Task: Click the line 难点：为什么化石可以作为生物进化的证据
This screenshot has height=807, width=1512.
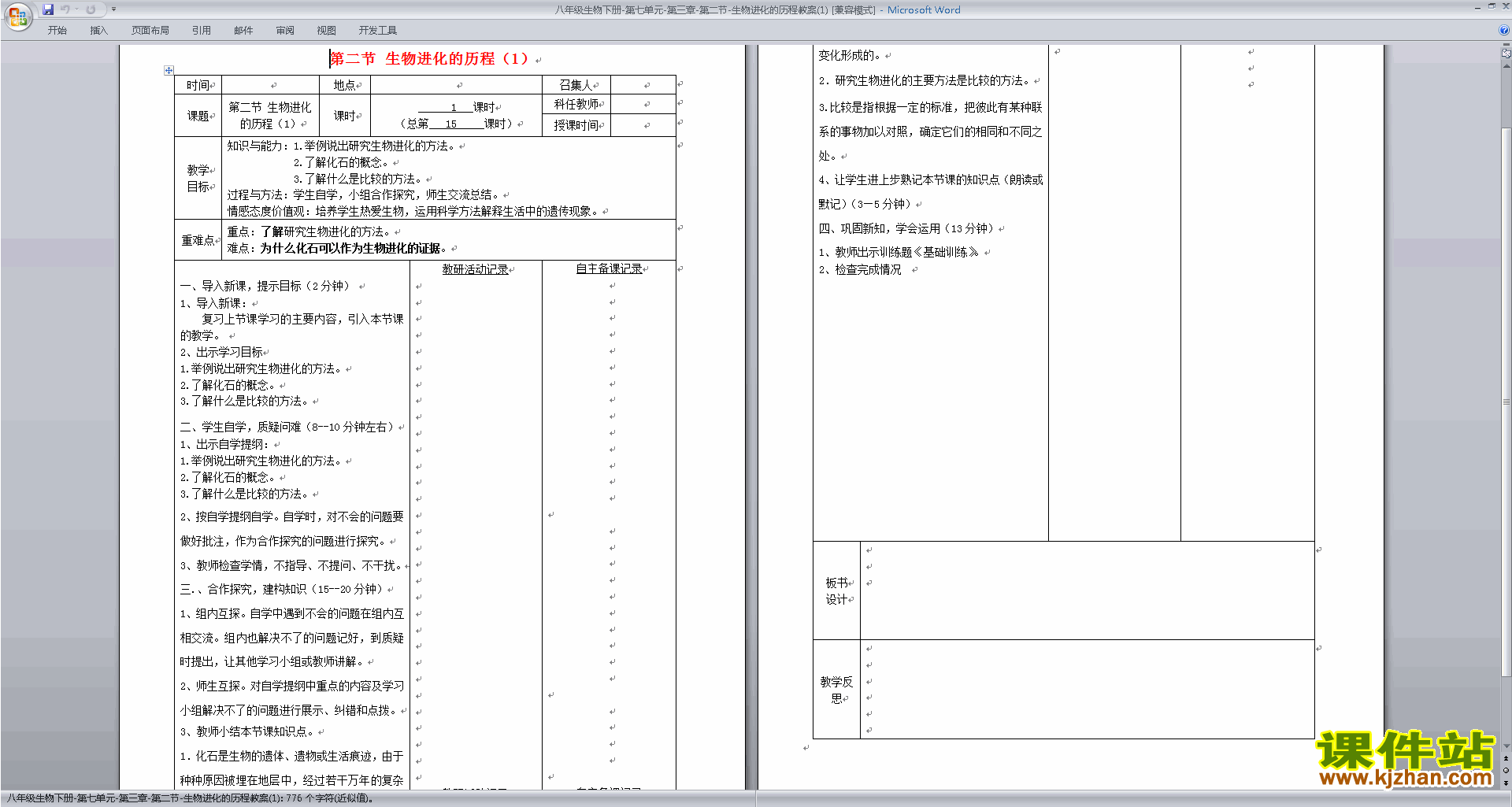Action: tap(337, 248)
